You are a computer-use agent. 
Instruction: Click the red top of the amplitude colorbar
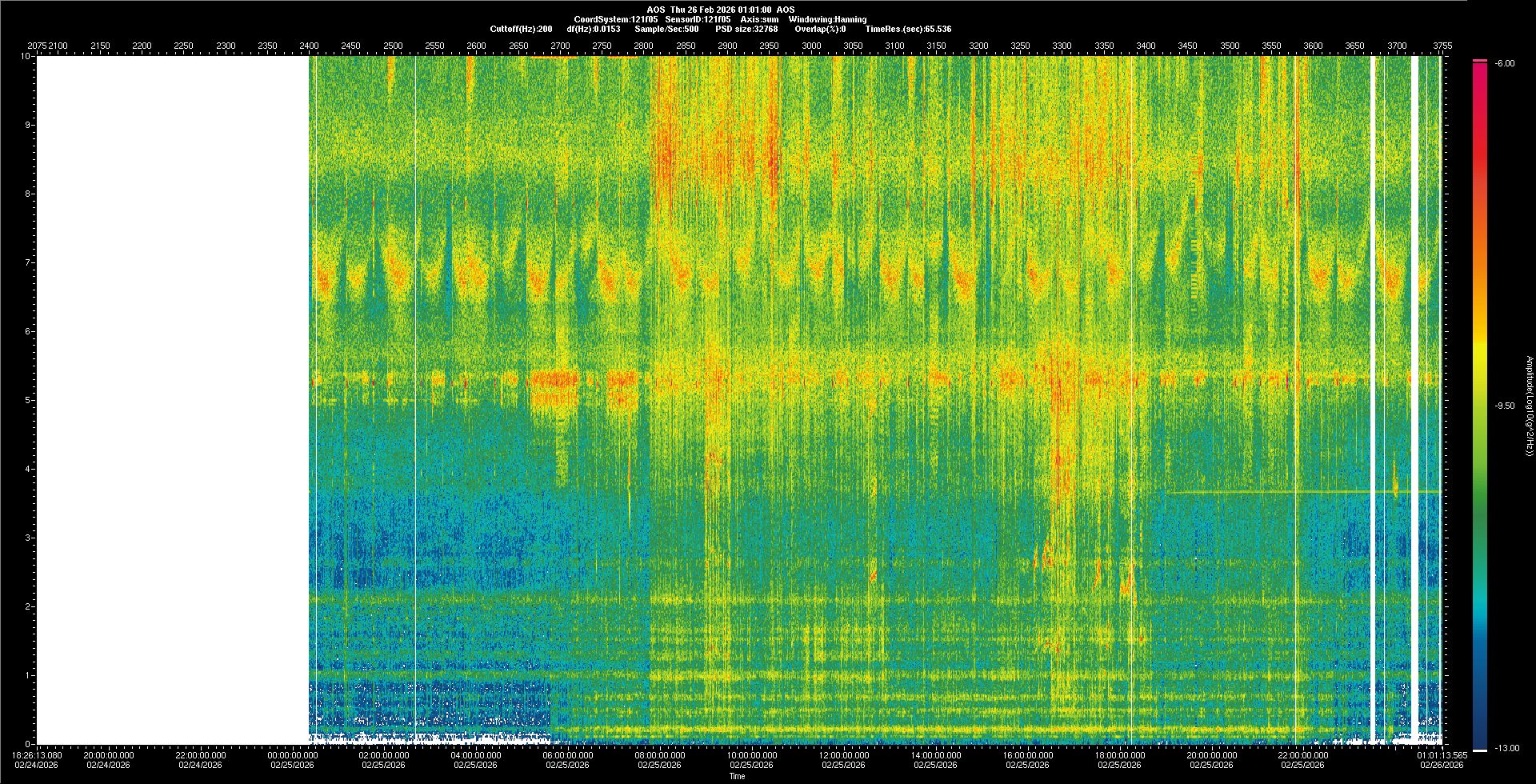pyautogui.click(x=1479, y=72)
